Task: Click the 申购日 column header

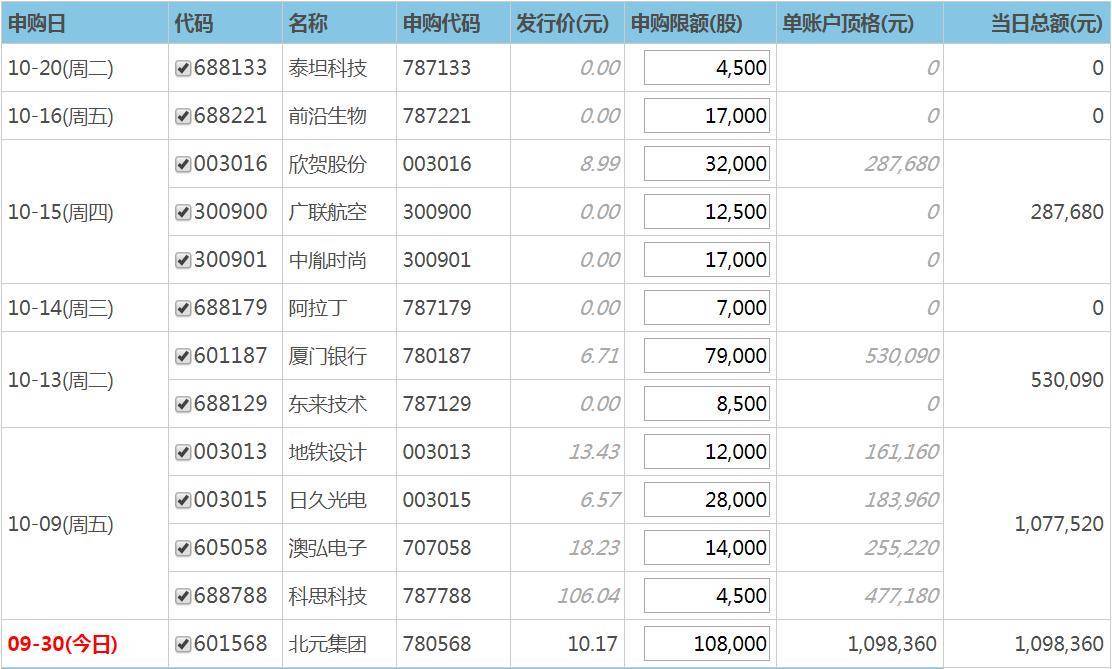Action: [84, 23]
